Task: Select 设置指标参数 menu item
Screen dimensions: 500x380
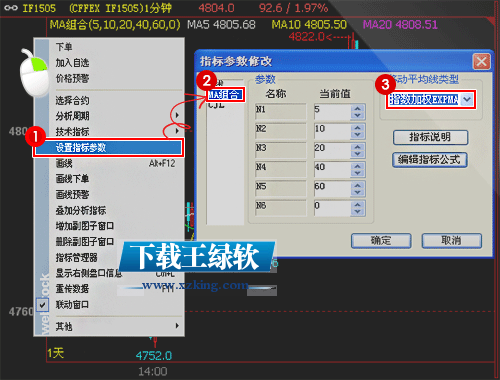Action: click(109, 147)
